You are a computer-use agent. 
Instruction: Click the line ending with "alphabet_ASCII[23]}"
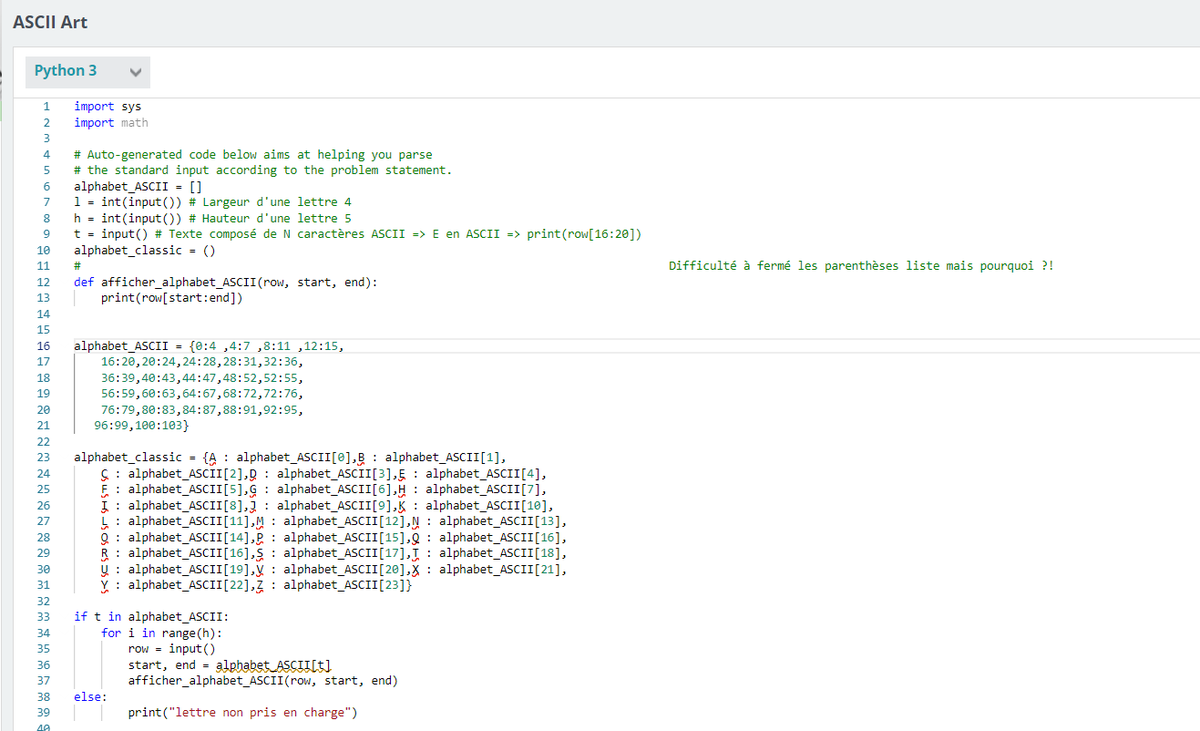257,584
